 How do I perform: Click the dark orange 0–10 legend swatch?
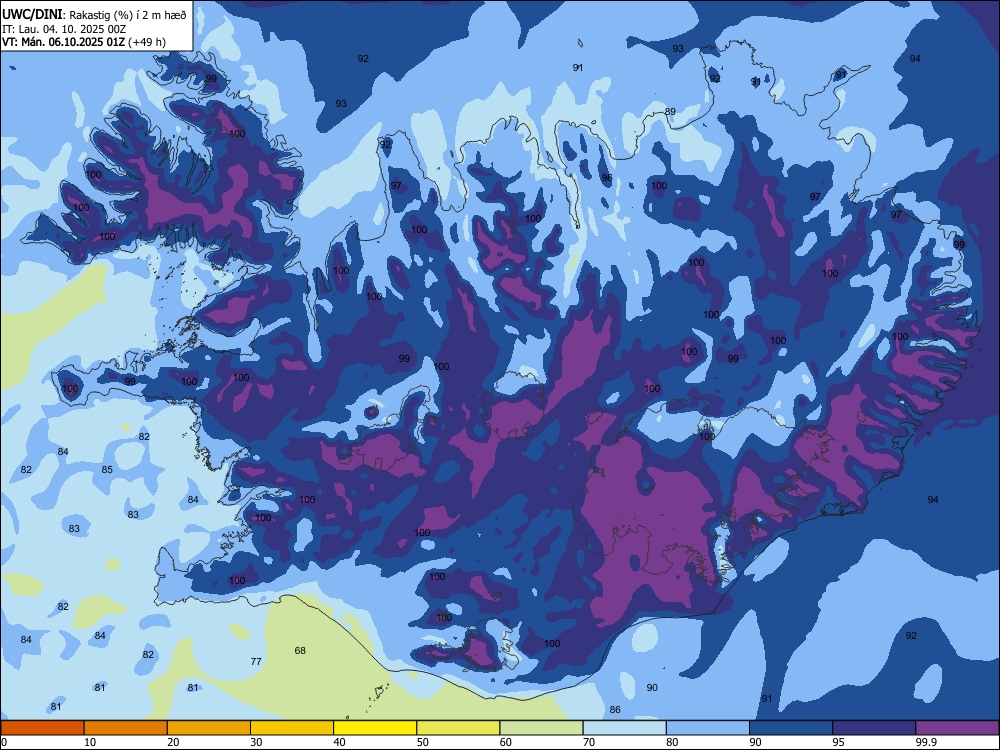pos(42,728)
